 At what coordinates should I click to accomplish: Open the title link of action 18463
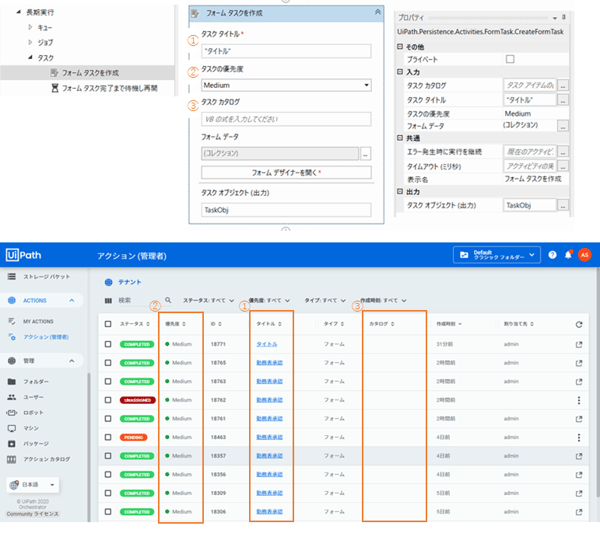point(269,437)
